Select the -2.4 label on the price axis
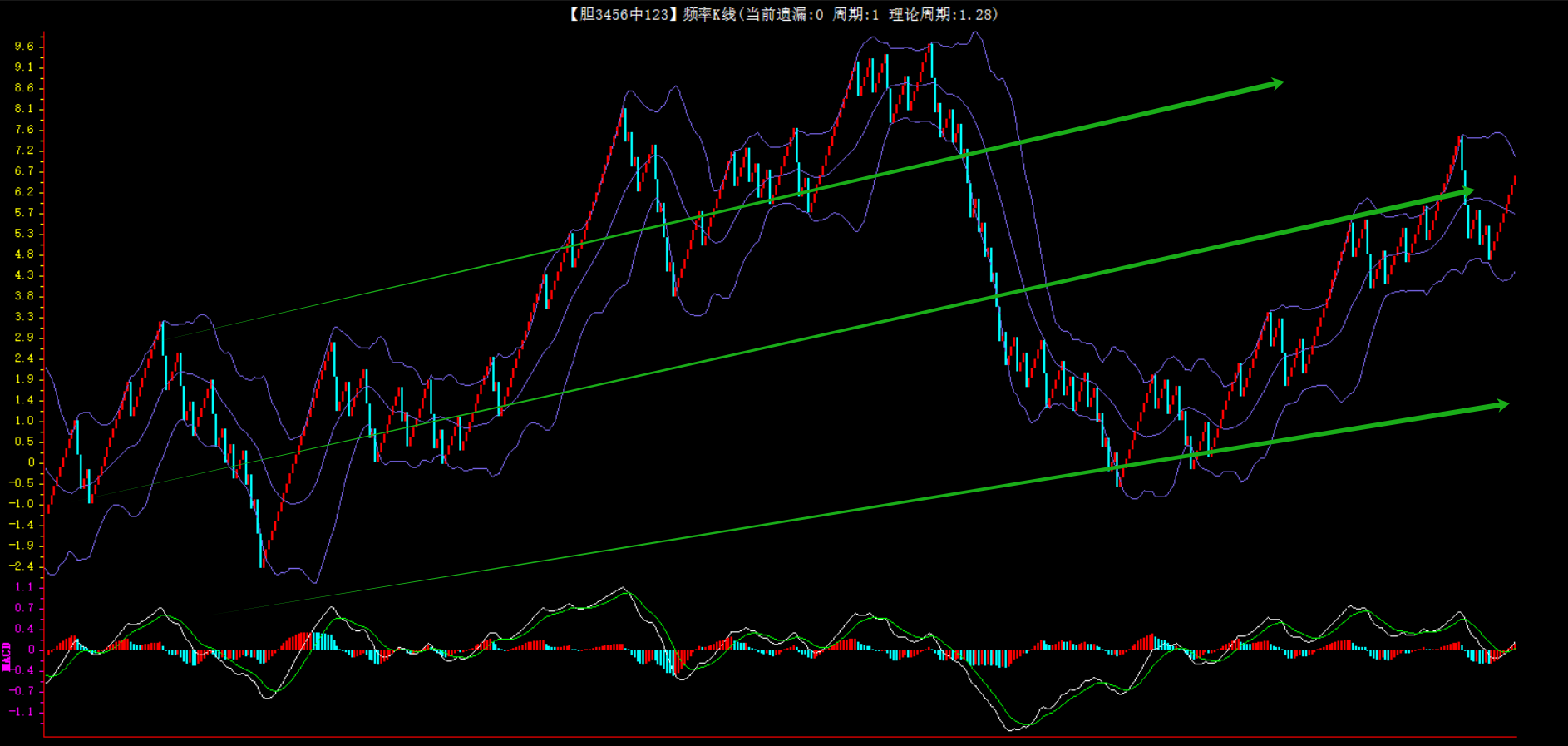Image resolution: width=1568 pixels, height=746 pixels. (22, 566)
